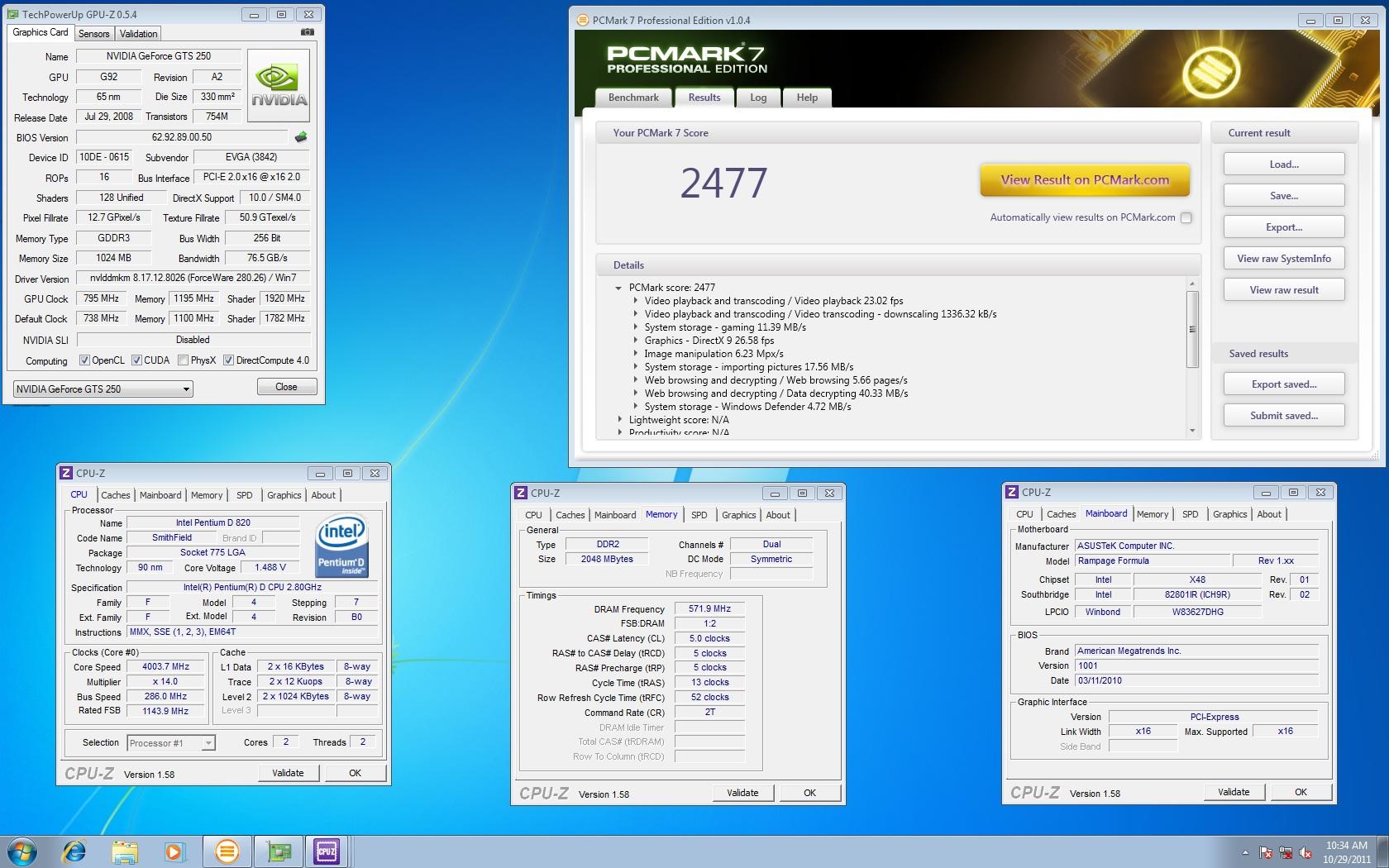Open the Caches tab in the CPU-Z CPU window

point(116,495)
